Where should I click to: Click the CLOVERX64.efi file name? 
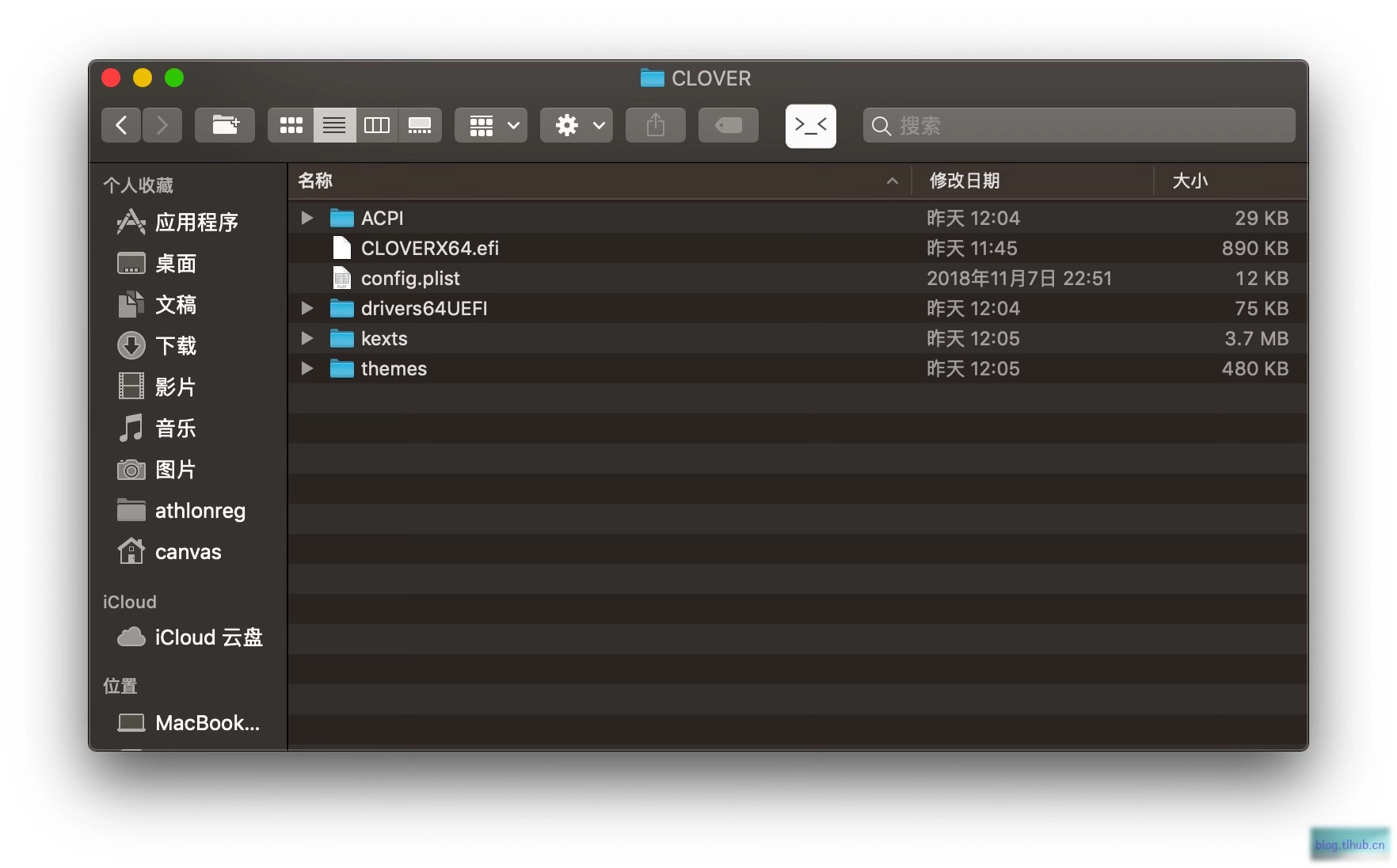(x=430, y=248)
